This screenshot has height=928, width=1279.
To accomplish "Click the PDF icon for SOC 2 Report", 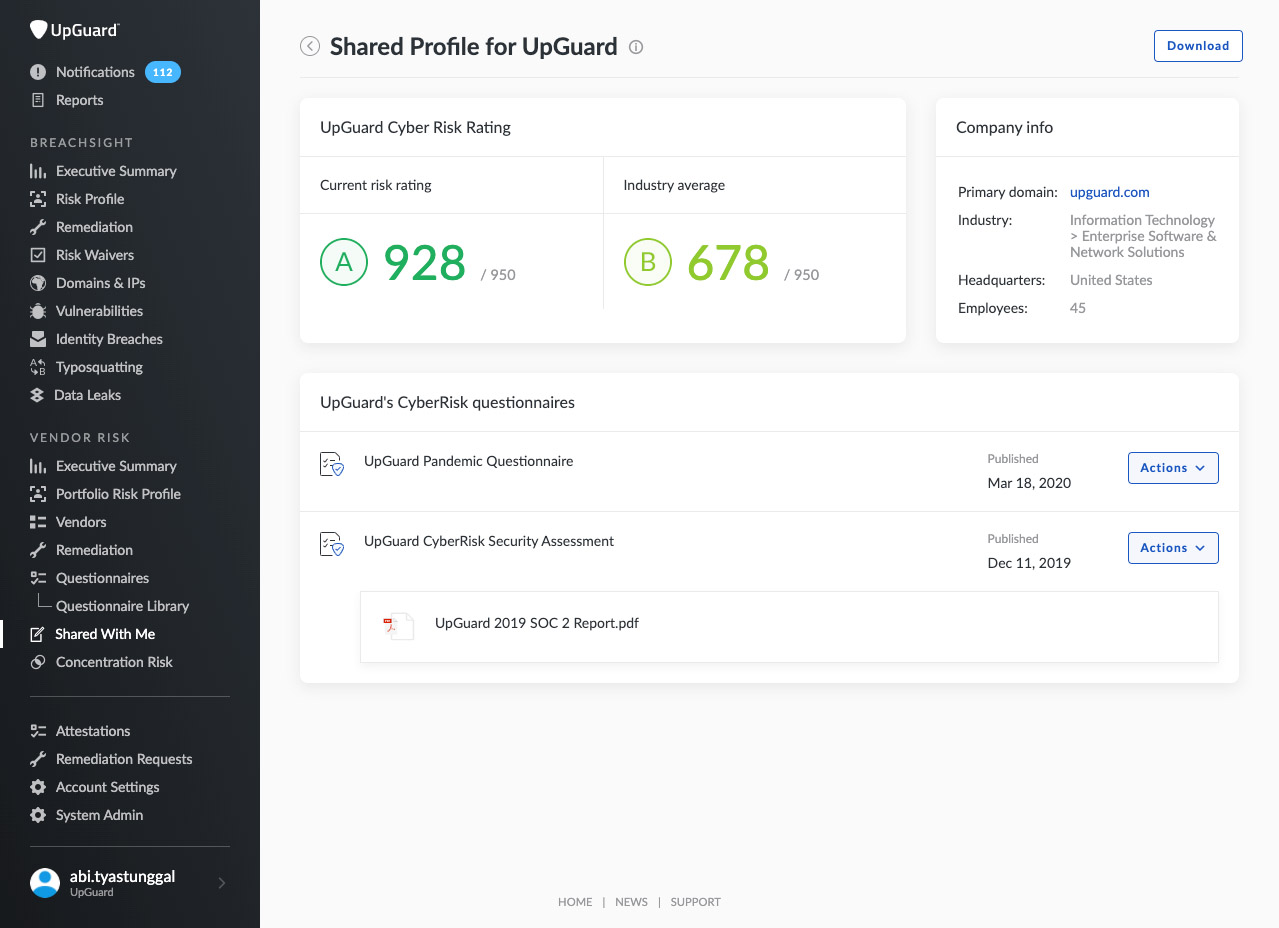I will click(397, 625).
